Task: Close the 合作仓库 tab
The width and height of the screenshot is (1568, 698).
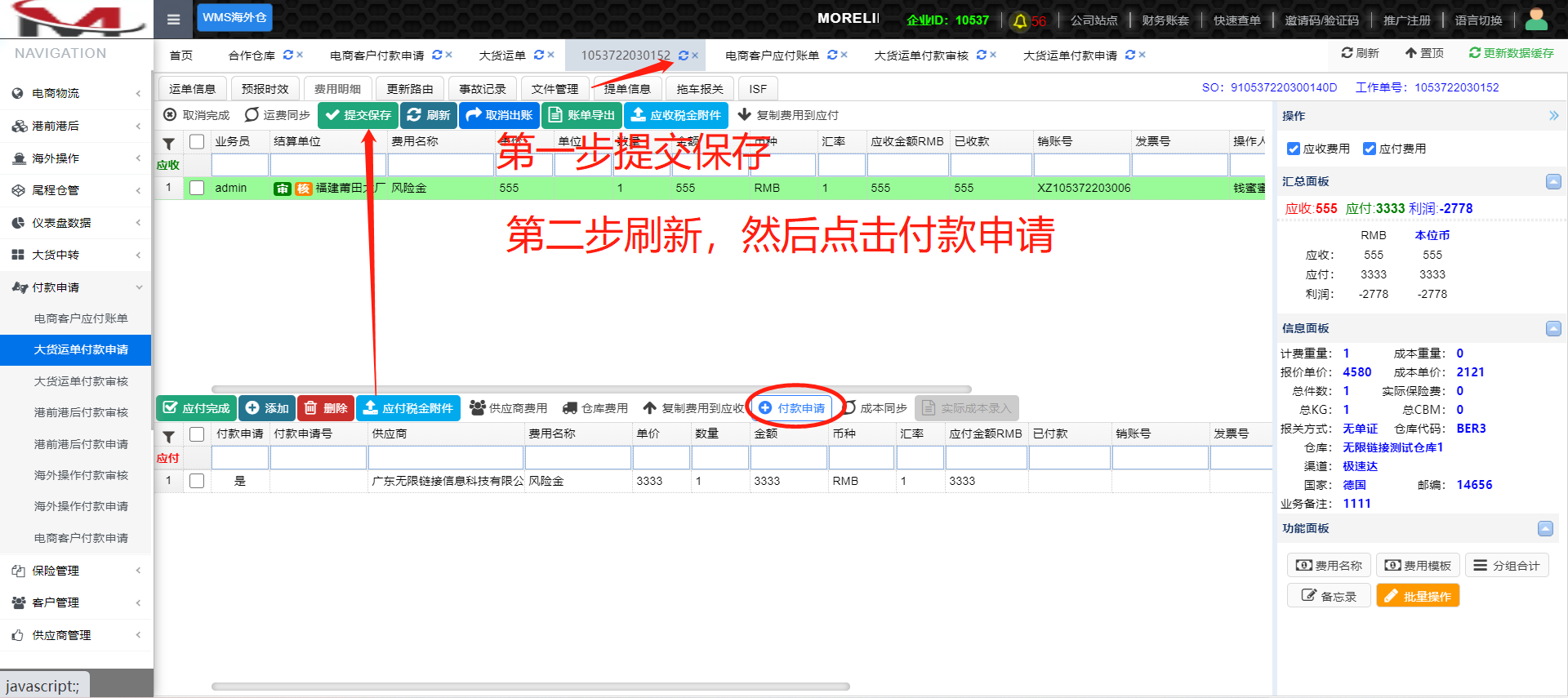Action: point(300,55)
